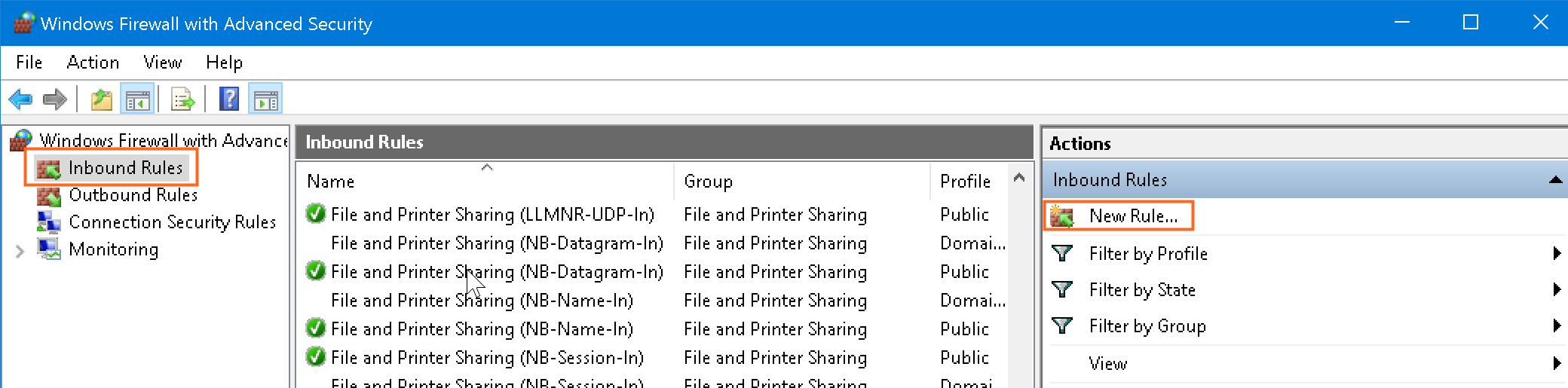Expand the Monitoring tree node
Screen dimensions: 1568x388
click(x=20, y=251)
